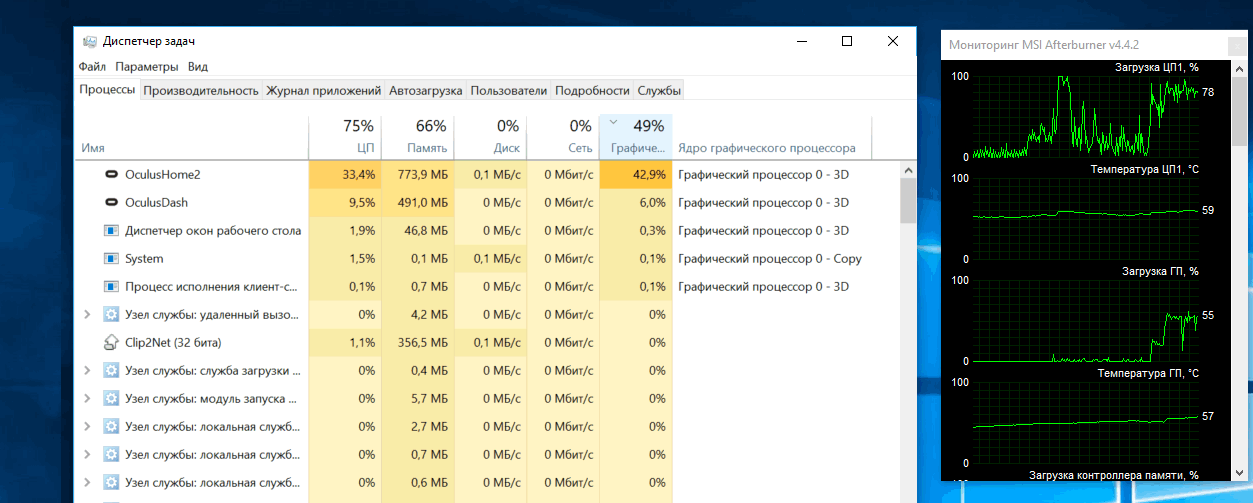Click the Процесс исполнения клиент-с... icon

click(112, 286)
